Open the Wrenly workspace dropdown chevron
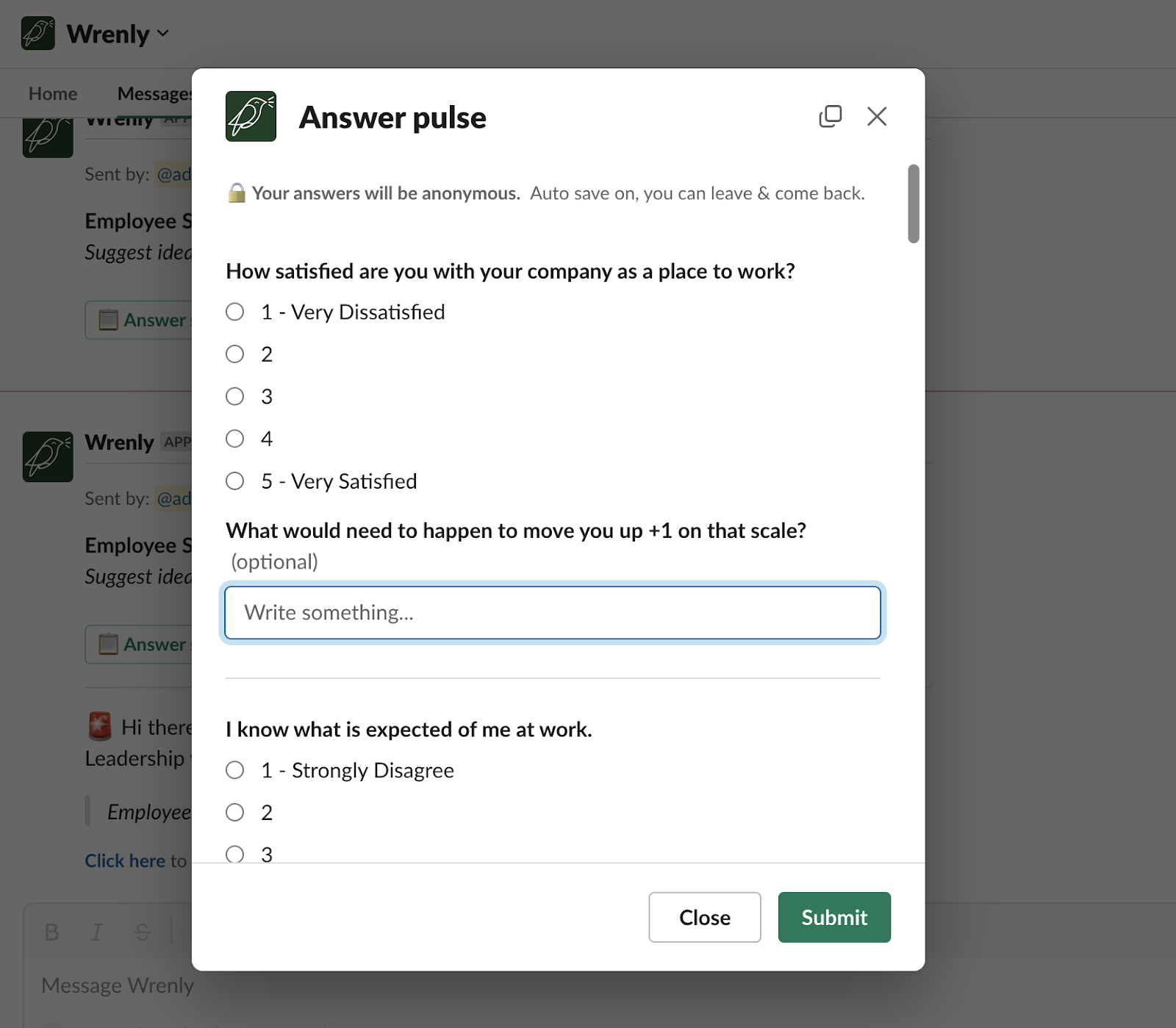 pos(163,33)
